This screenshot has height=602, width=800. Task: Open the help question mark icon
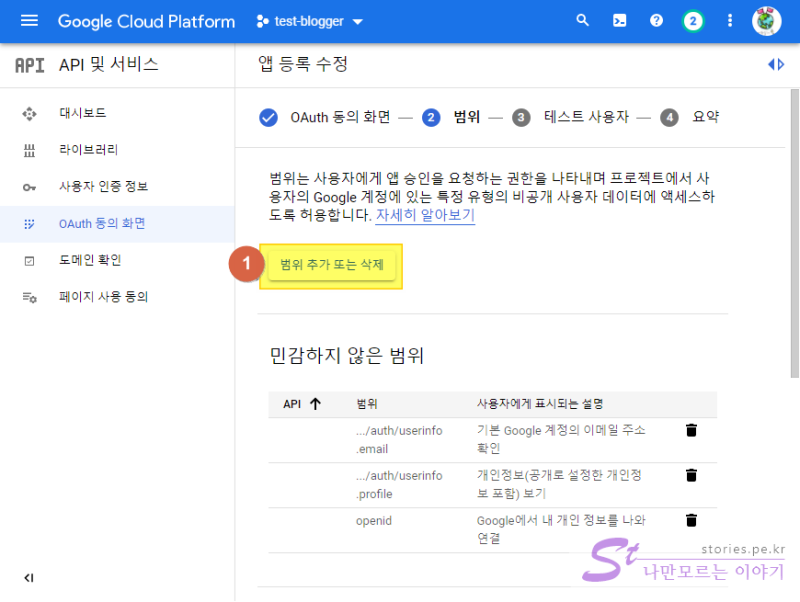(656, 21)
